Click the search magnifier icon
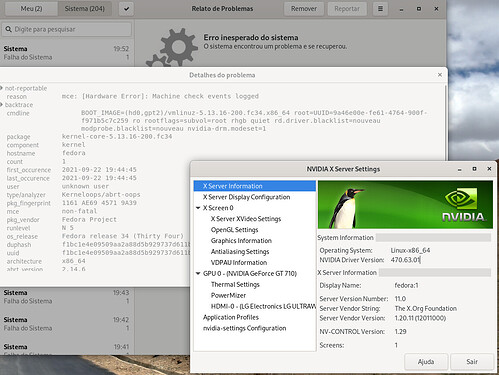 pyautogui.click(x=9, y=29)
